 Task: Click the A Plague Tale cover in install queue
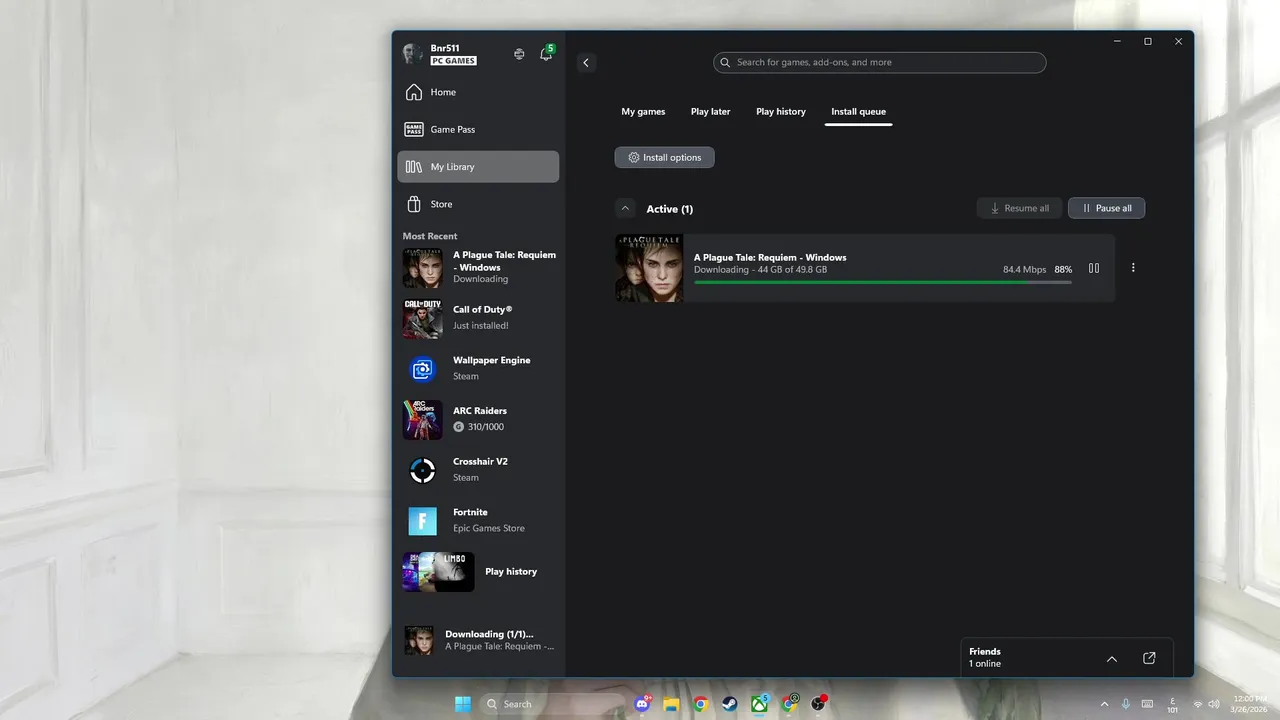[x=649, y=268]
